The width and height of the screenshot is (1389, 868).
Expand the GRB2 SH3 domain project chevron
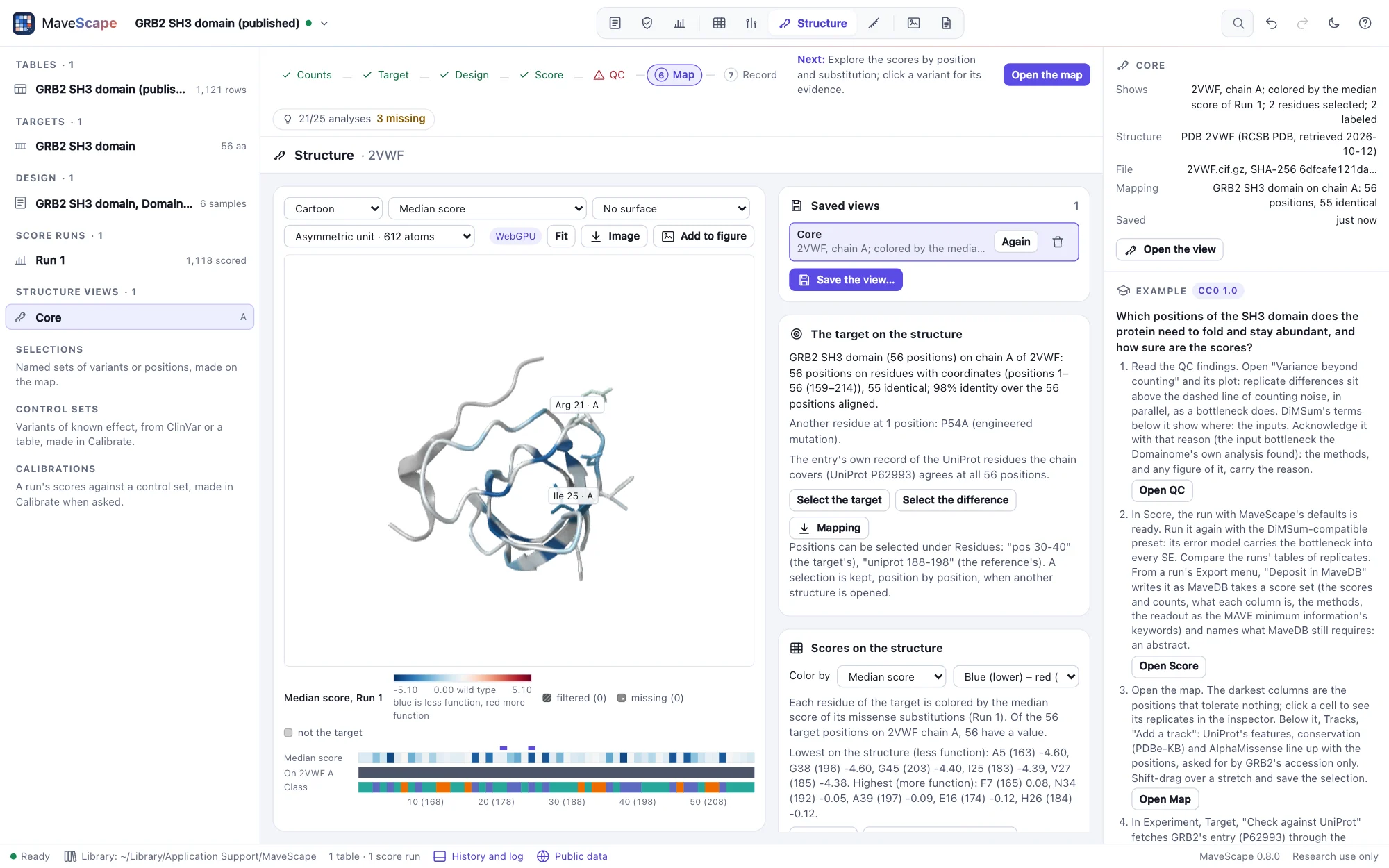click(x=324, y=23)
